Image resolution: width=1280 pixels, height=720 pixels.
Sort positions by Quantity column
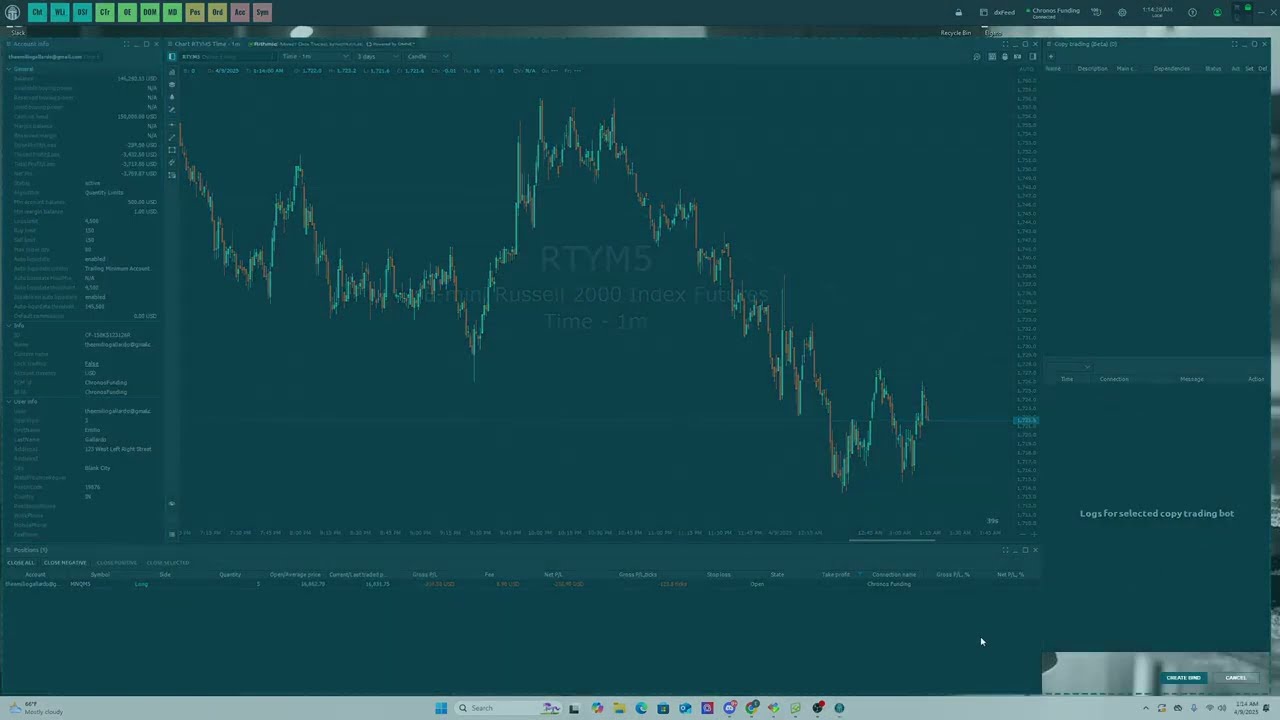[230, 574]
